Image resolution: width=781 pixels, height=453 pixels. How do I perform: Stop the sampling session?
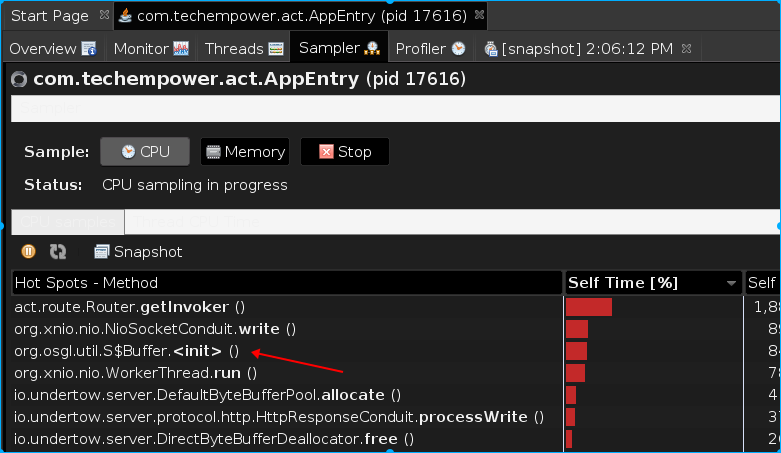pos(344,152)
